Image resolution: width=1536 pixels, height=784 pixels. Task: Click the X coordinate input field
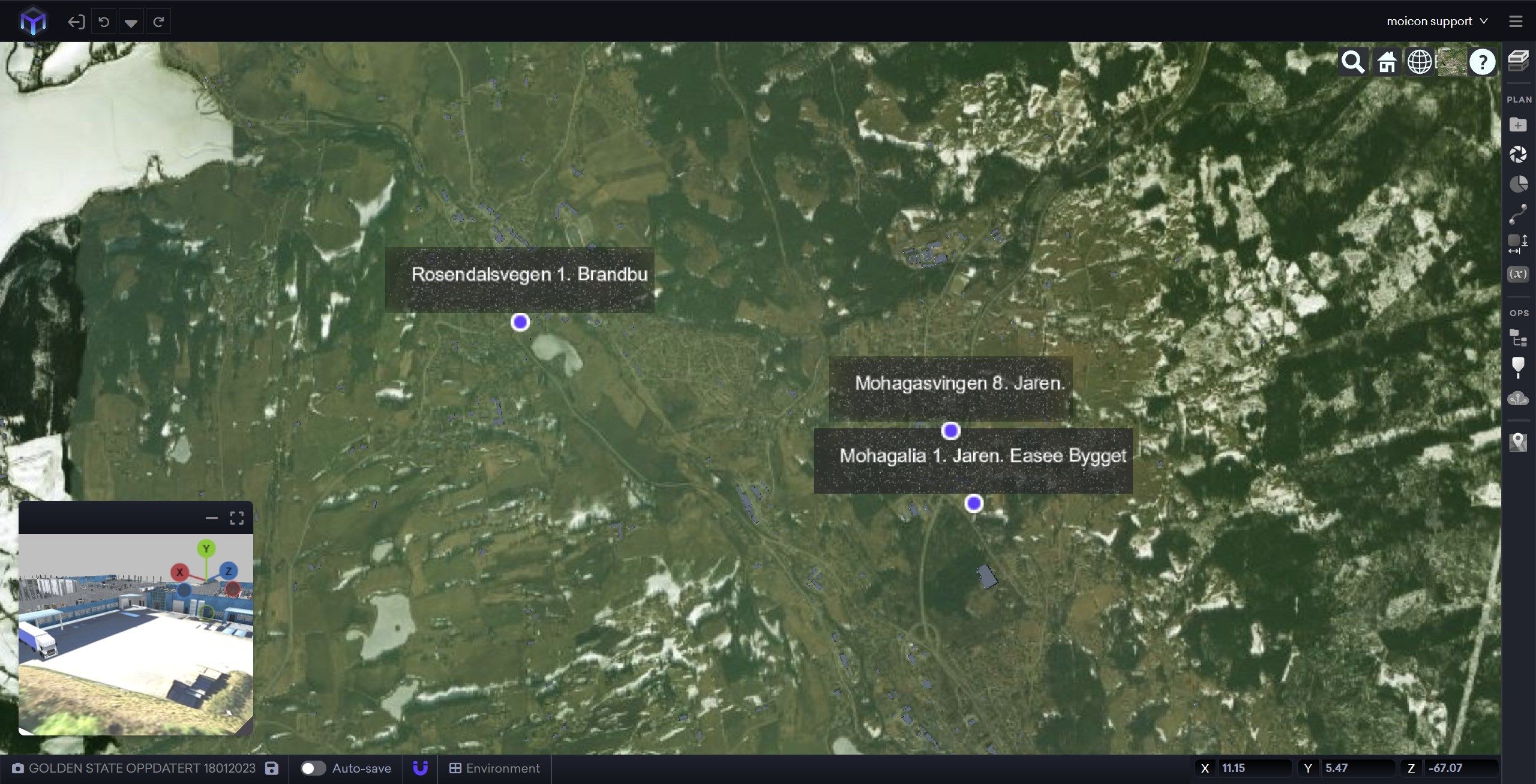click(x=1254, y=768)
